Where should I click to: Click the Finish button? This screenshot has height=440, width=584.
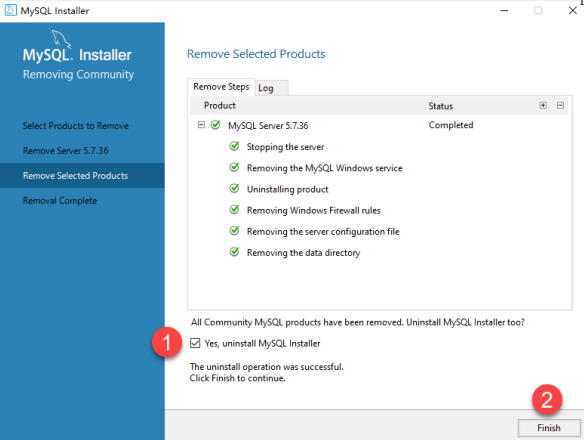click(549, 428)
